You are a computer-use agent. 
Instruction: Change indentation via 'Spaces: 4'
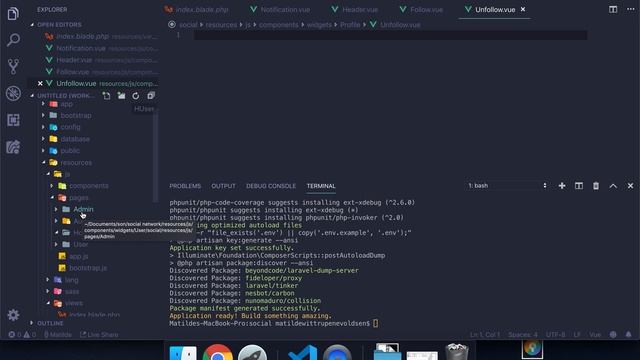523,335
